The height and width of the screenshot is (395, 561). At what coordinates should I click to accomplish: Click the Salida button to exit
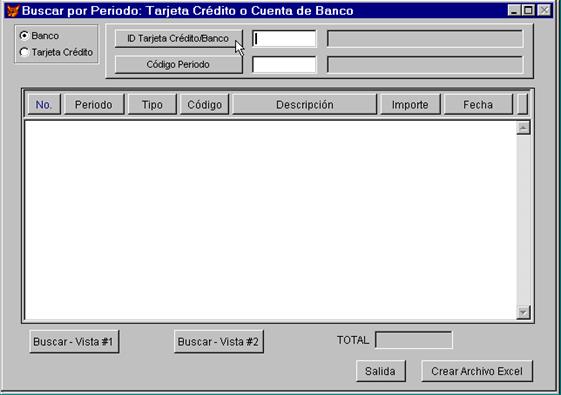pos(381,371)
